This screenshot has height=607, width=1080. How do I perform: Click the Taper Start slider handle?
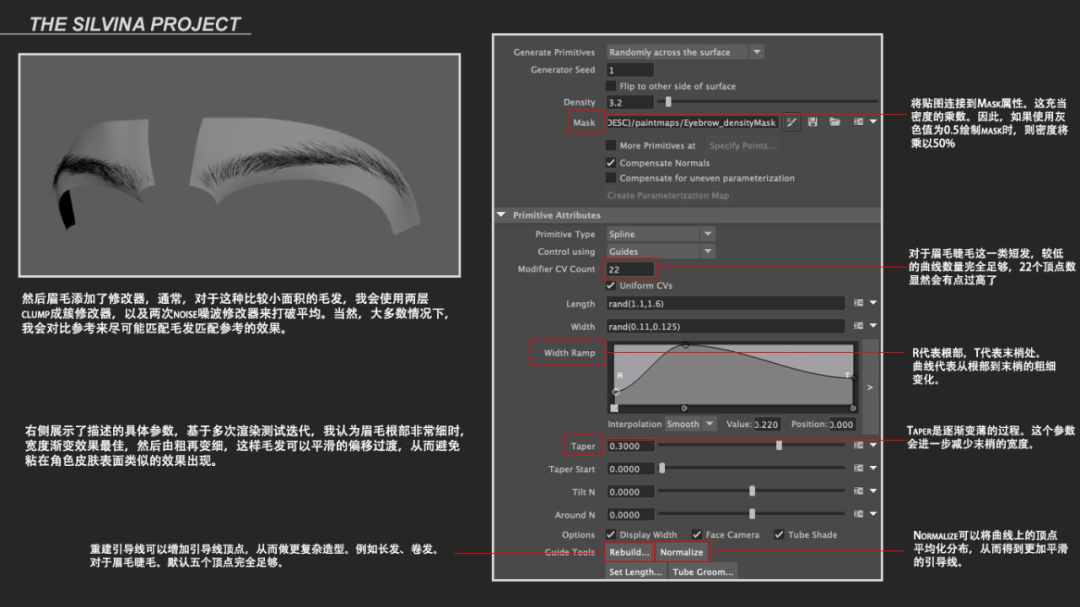pos(662,469)
